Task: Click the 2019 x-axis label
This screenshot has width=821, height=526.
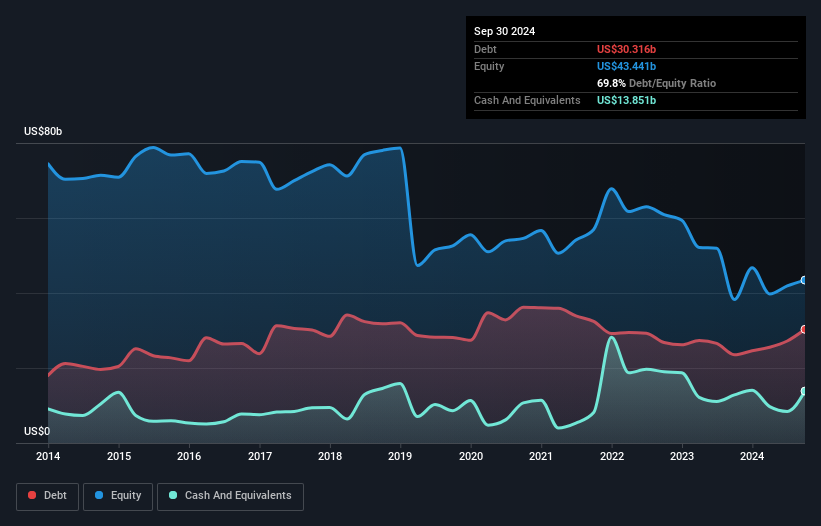Action: click(x=400, y=456)
